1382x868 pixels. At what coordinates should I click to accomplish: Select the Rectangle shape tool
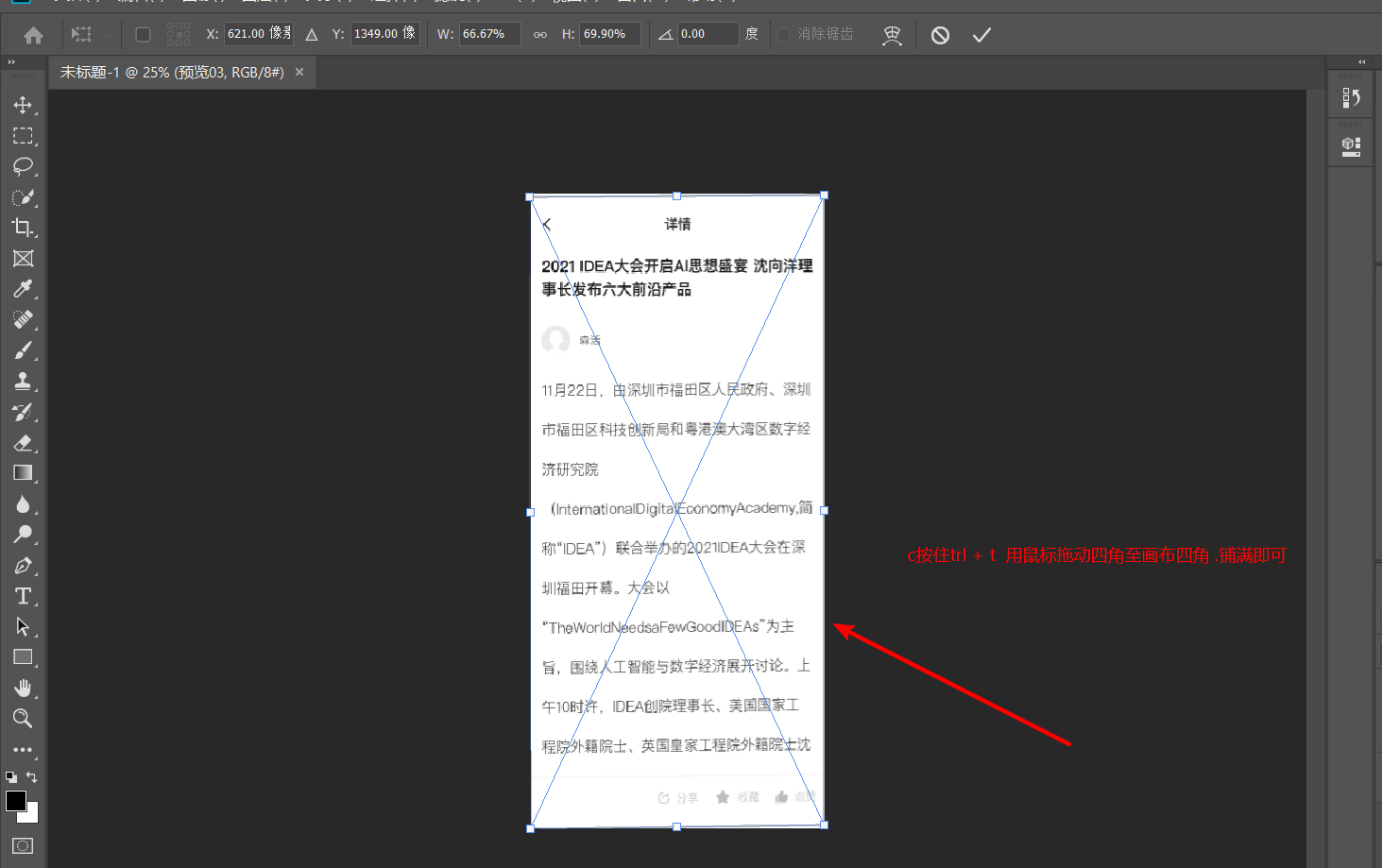(23, 657)
